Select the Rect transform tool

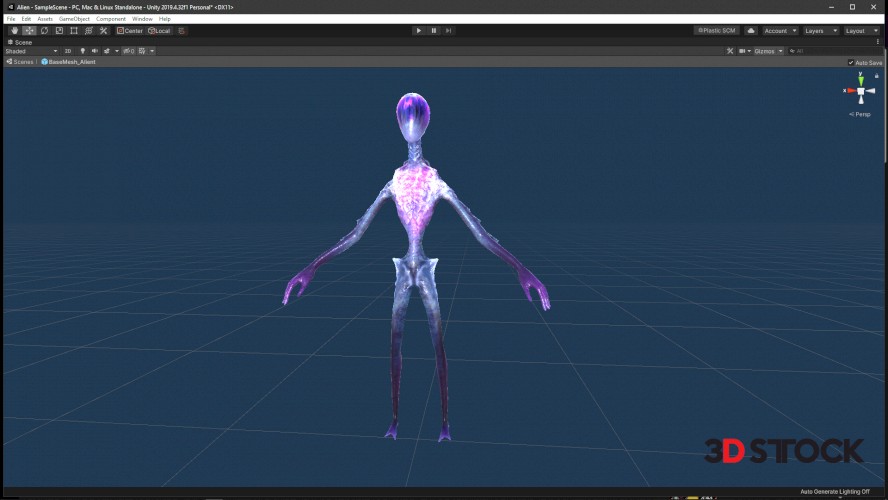(x=74, y=31)
